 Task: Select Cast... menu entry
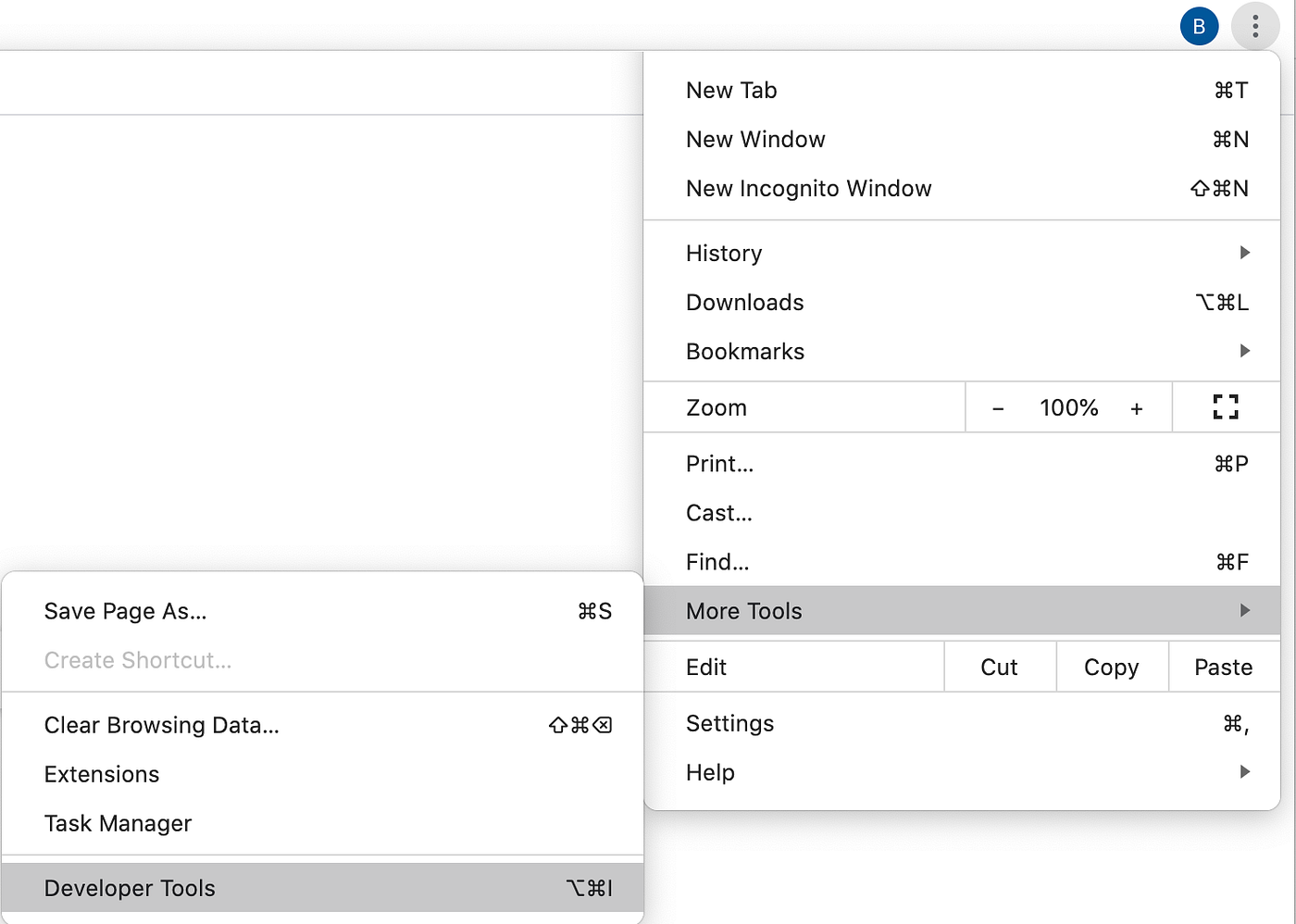point(962,512)
